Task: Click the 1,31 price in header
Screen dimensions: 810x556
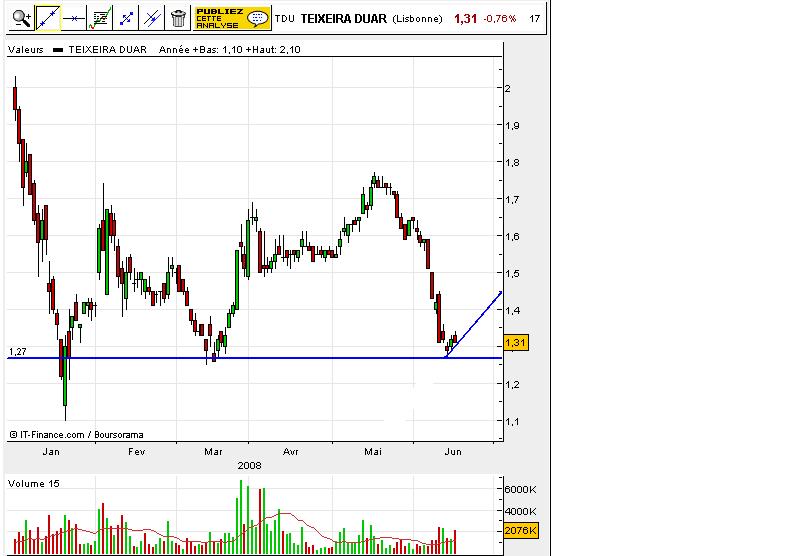Action: click(465, 19)
